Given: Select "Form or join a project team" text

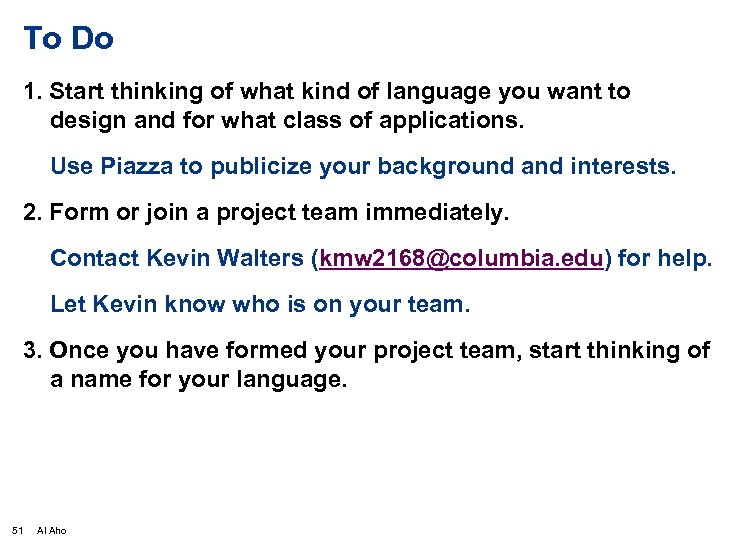Looking at the screenshot, I should click(x=215, y=212).
